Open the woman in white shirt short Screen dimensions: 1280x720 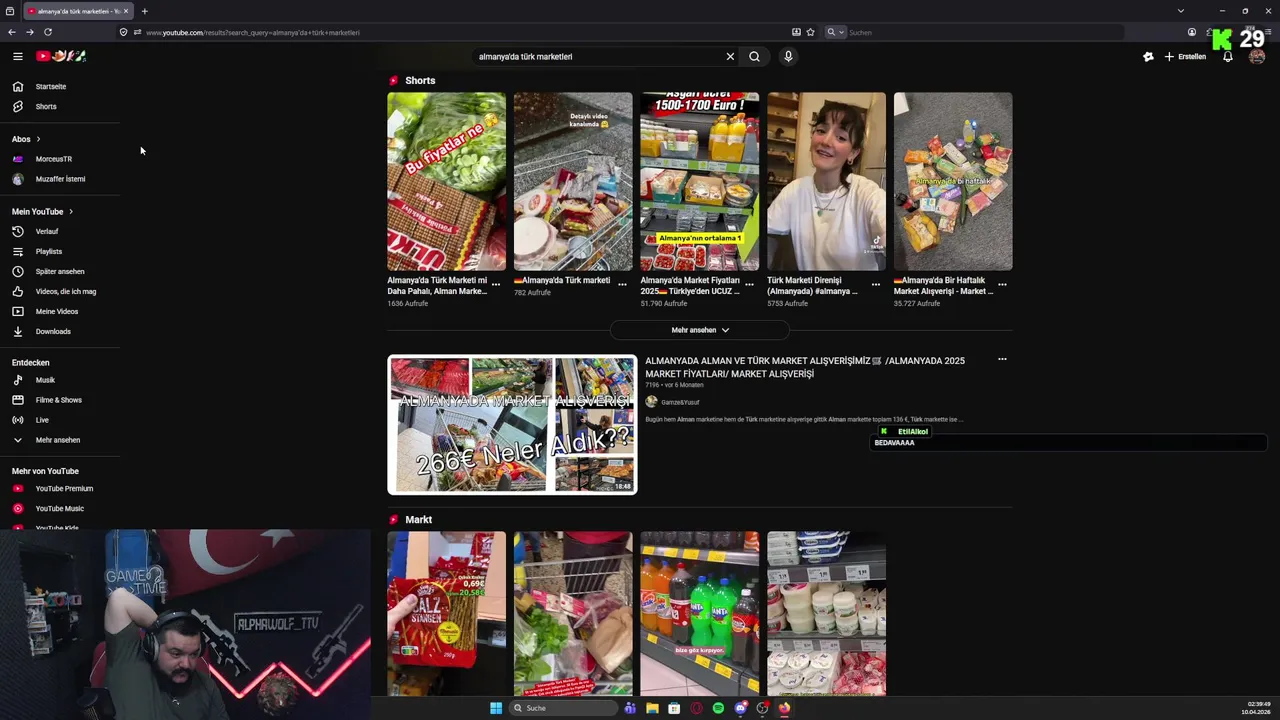pyautogui.click(x=826, y=181)
